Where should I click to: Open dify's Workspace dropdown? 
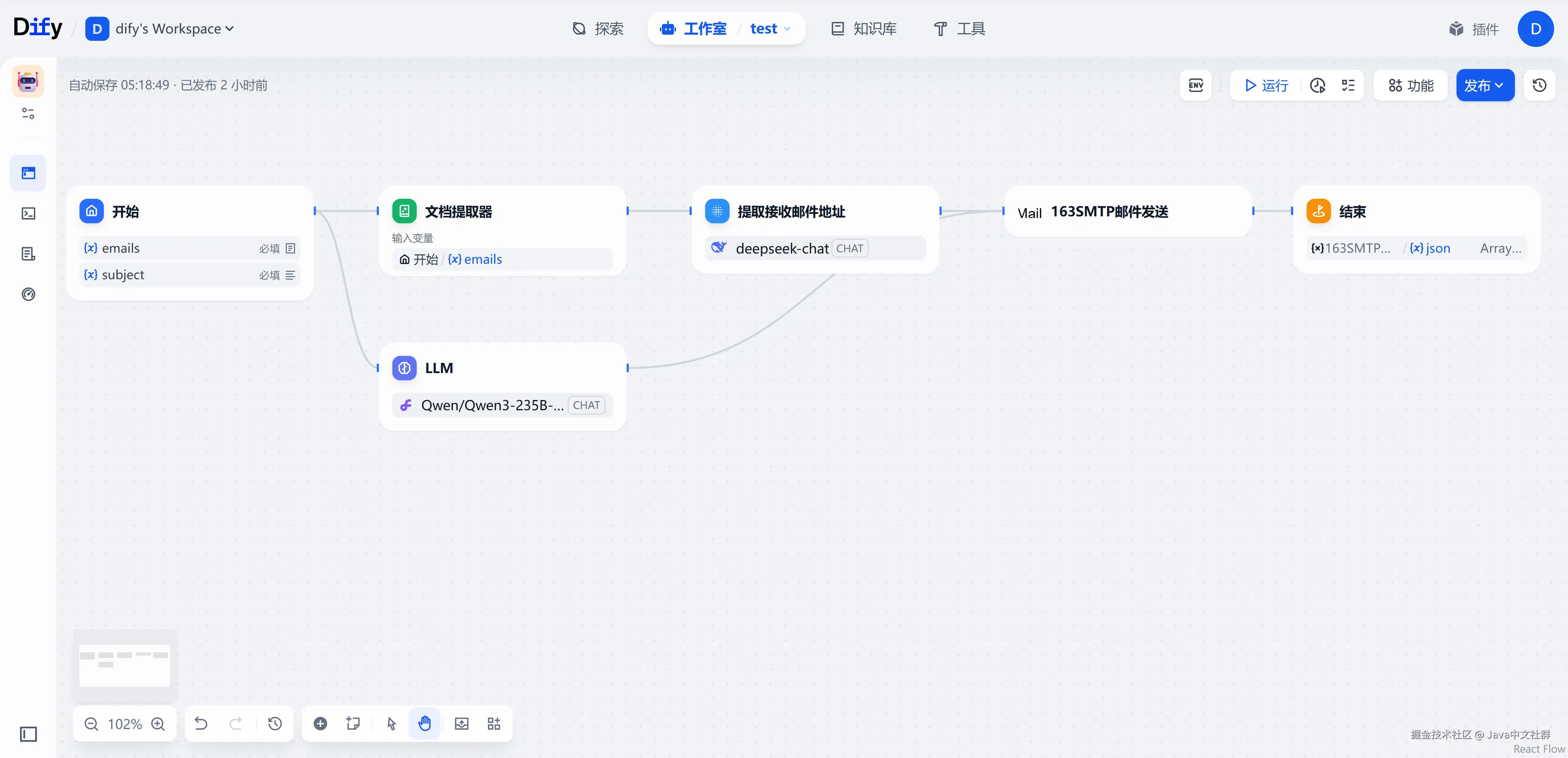click(x=174, y=29)
